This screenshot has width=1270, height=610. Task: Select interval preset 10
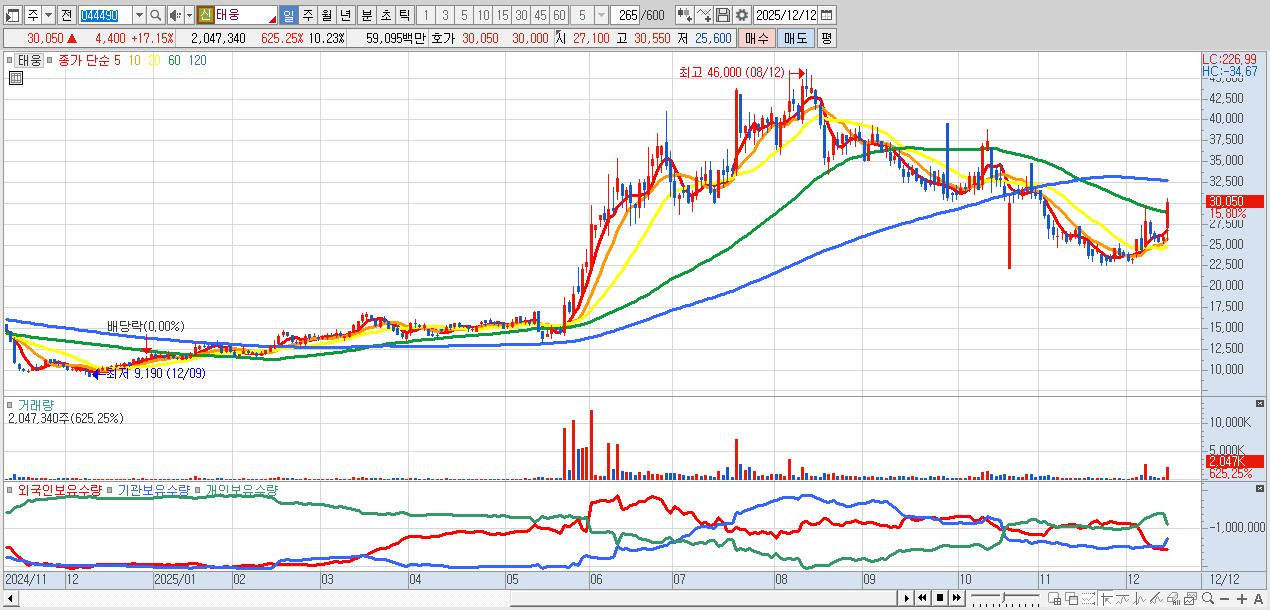[483, 15]
